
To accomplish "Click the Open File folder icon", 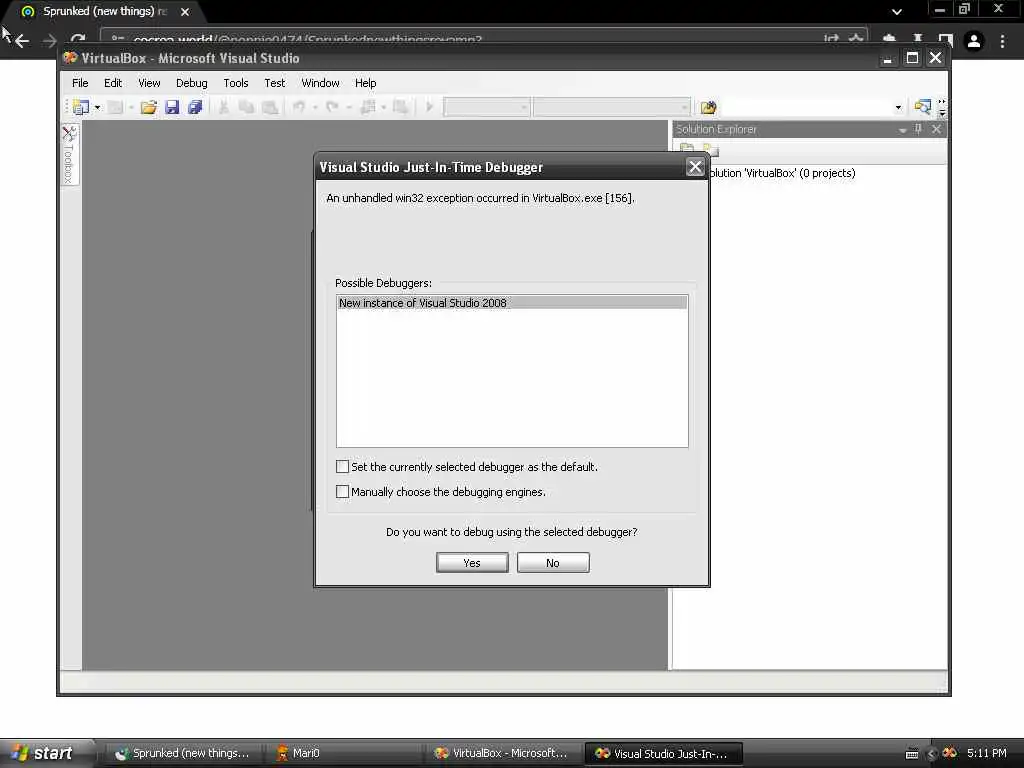I will [x=149, y=107].
